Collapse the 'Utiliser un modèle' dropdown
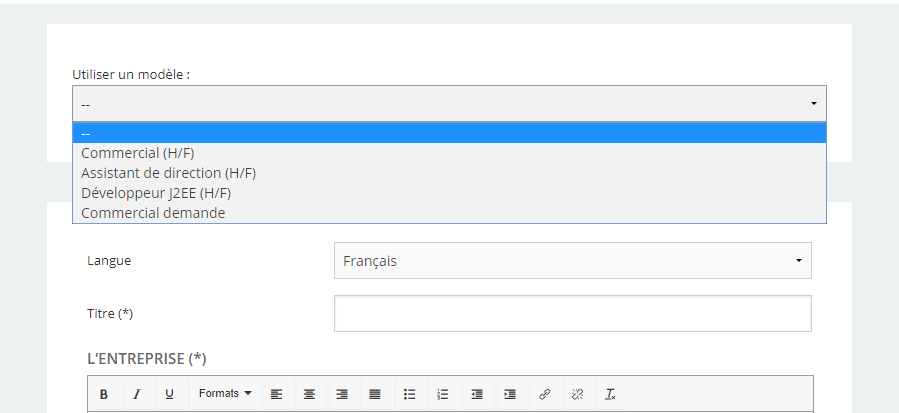 pyautogui.click(x=450, y=104)
